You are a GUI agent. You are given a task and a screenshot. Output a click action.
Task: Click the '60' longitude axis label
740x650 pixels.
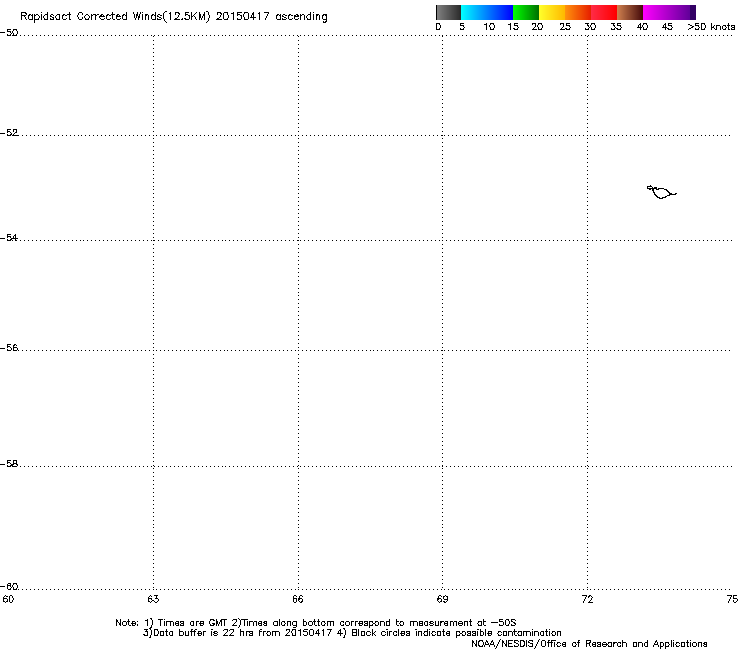point(8,599)
